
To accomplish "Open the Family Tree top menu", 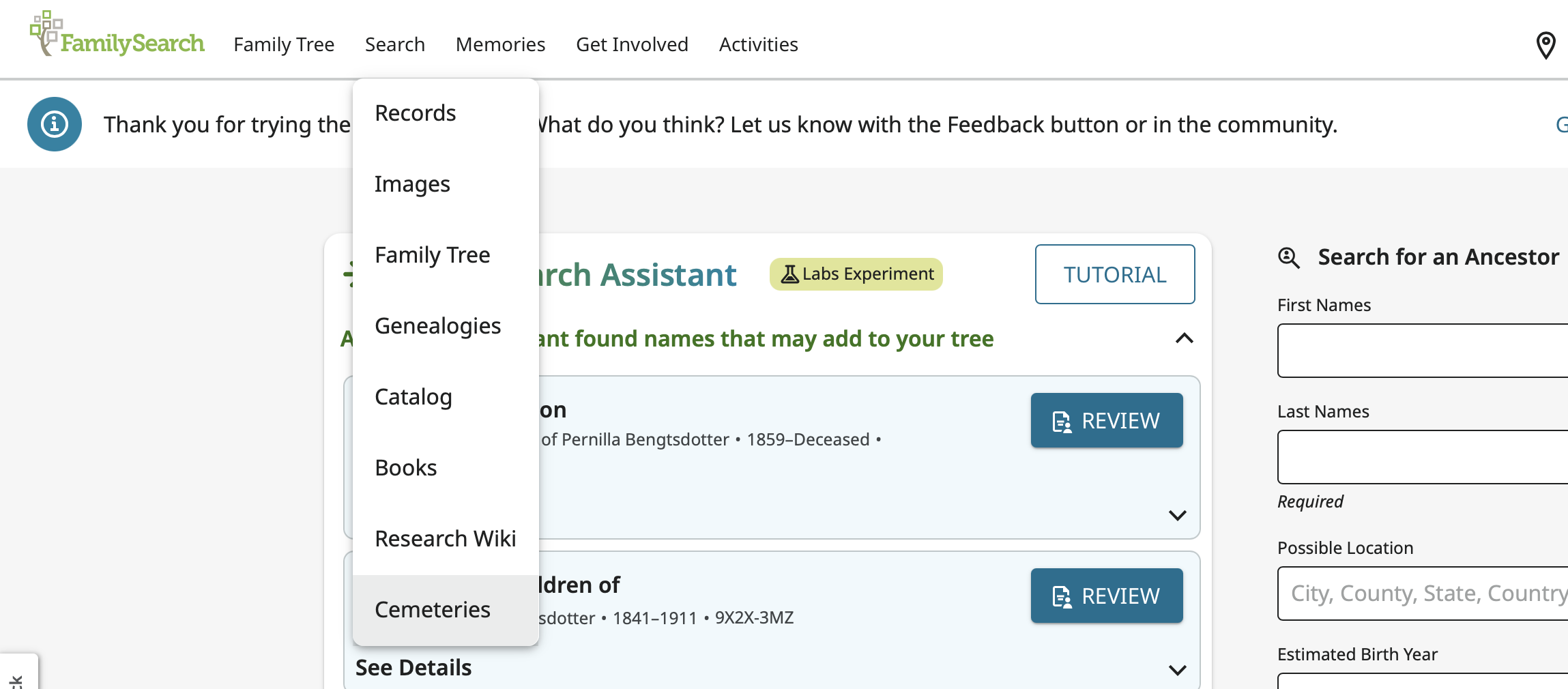I will tap(284, 44).
